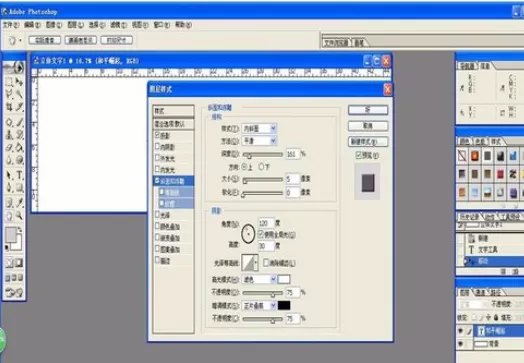Image resolution: width=524 pixels, height=363 pixels.
Task: Open the Hand tool preset picker arrow
Action: [x=20, y=40]
